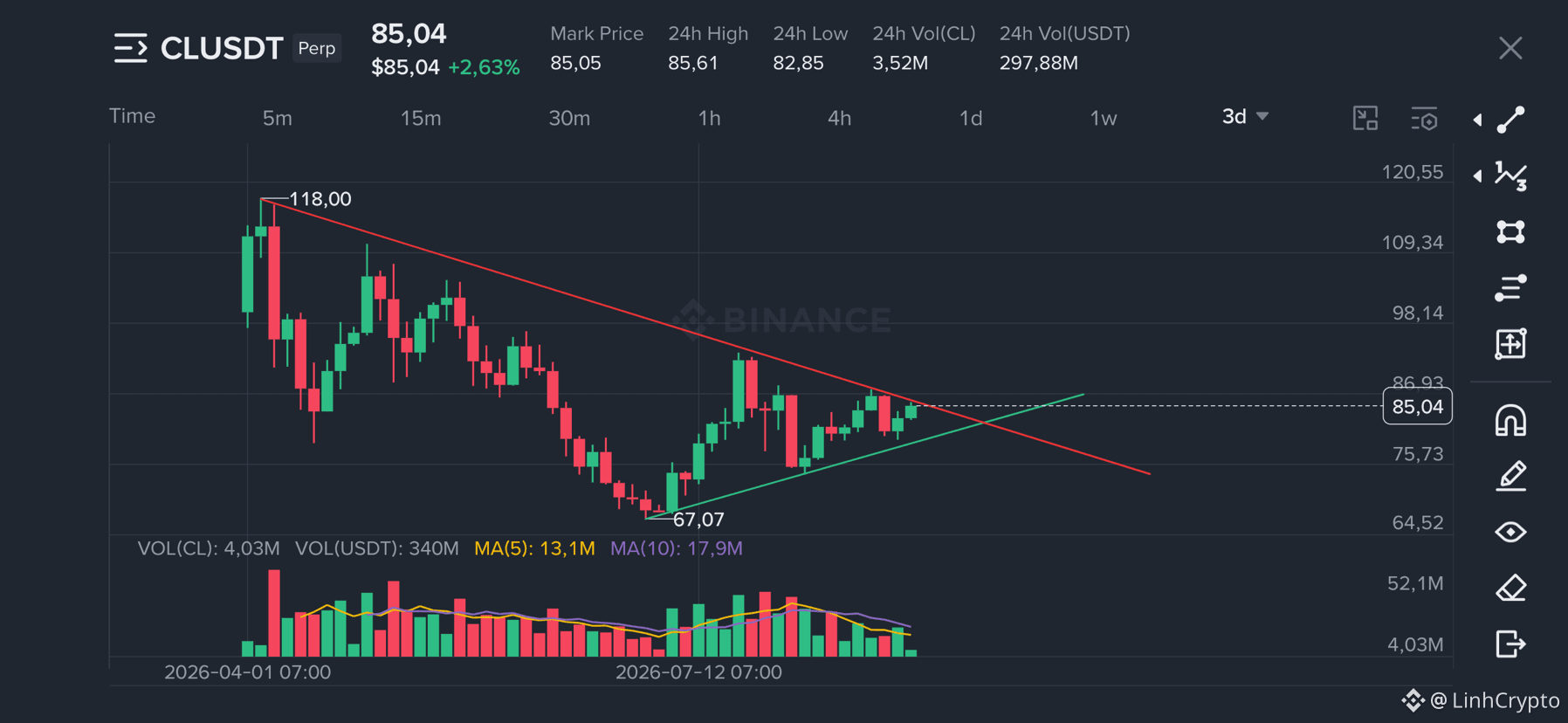Select the eraser tool
This screenshot has height=723, width=1568.
(x=1511, y=588)
